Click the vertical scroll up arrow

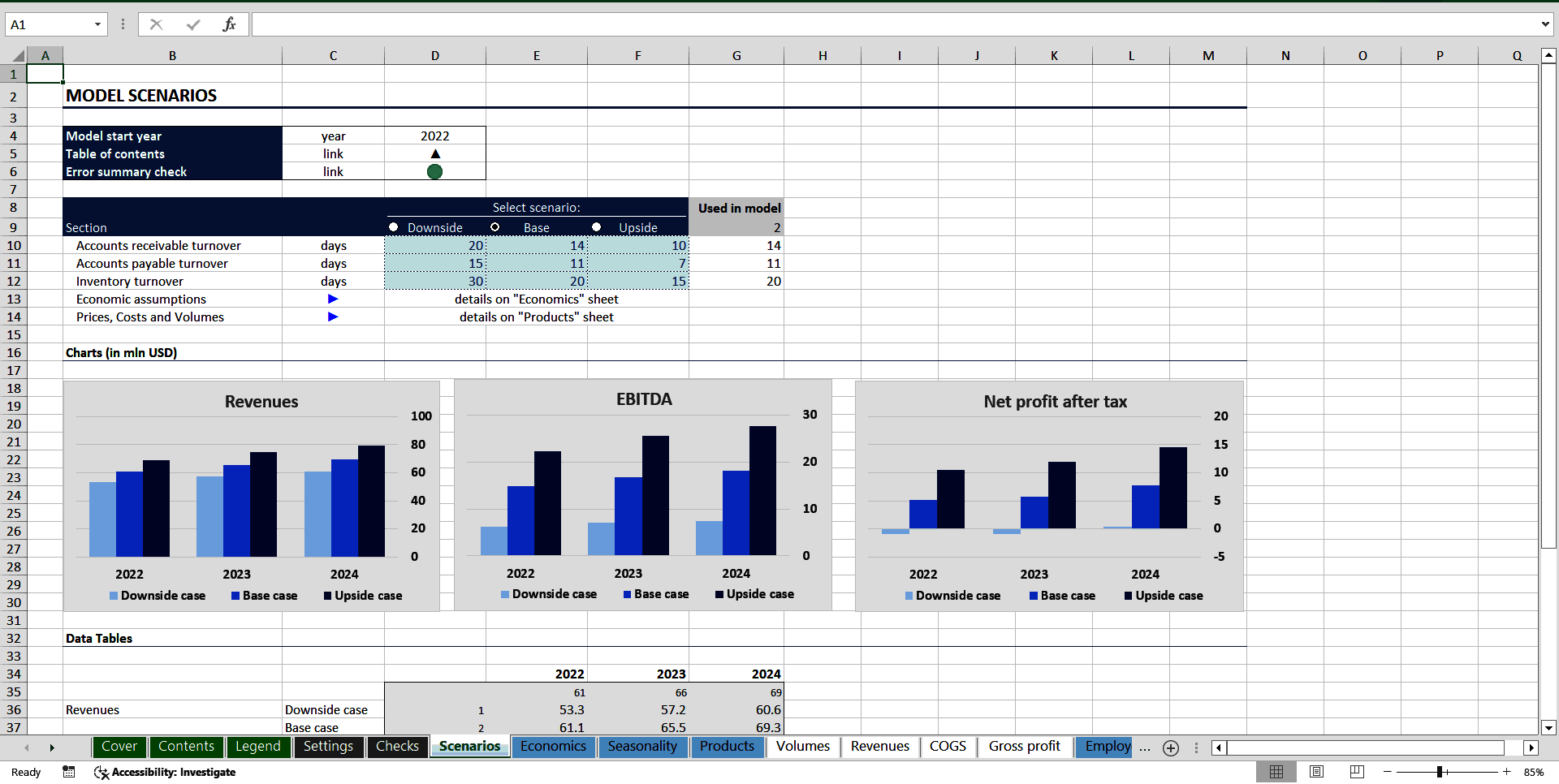pyautogui.click(x=1548, y=56)
